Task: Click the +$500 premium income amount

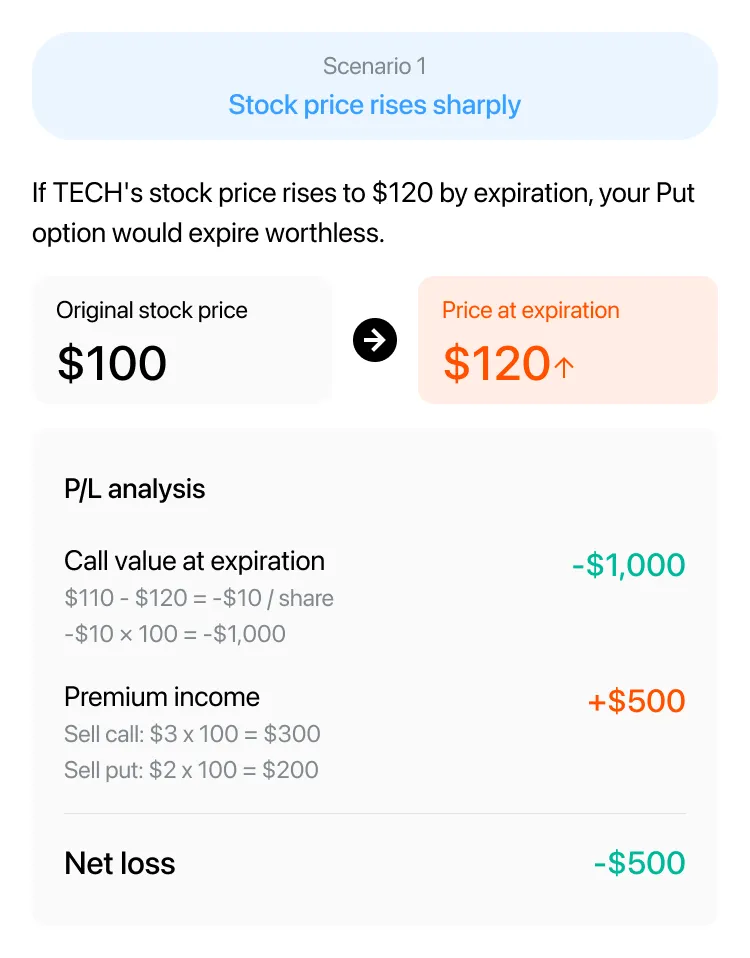Action: pyautogui.click(x=636, y=700)
